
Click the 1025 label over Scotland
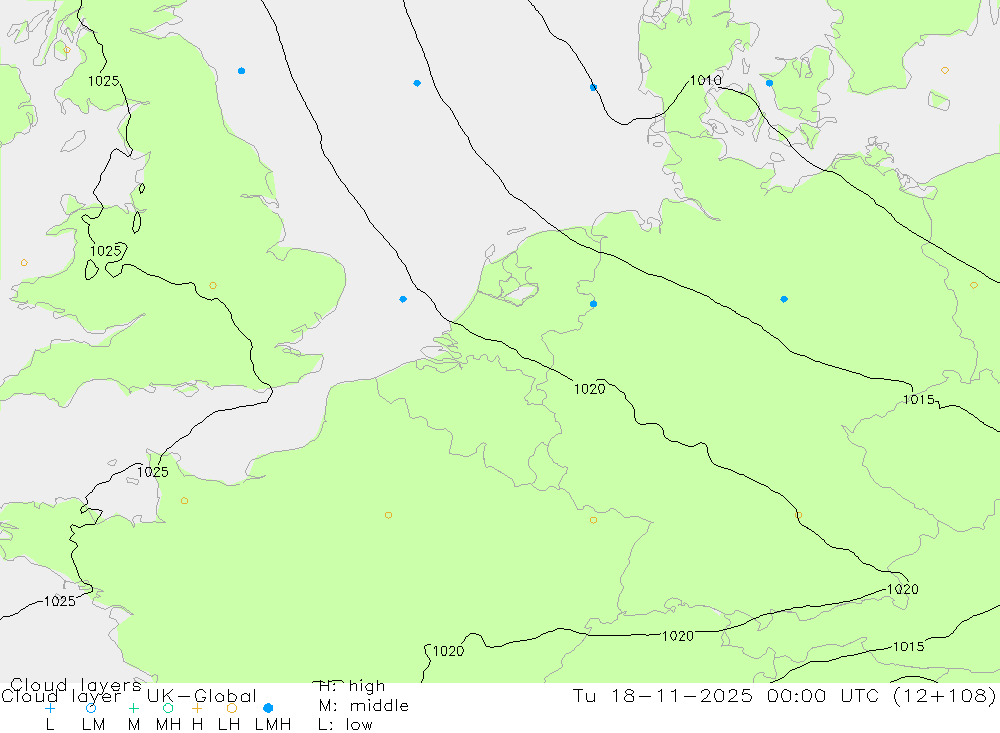point(103,81)
